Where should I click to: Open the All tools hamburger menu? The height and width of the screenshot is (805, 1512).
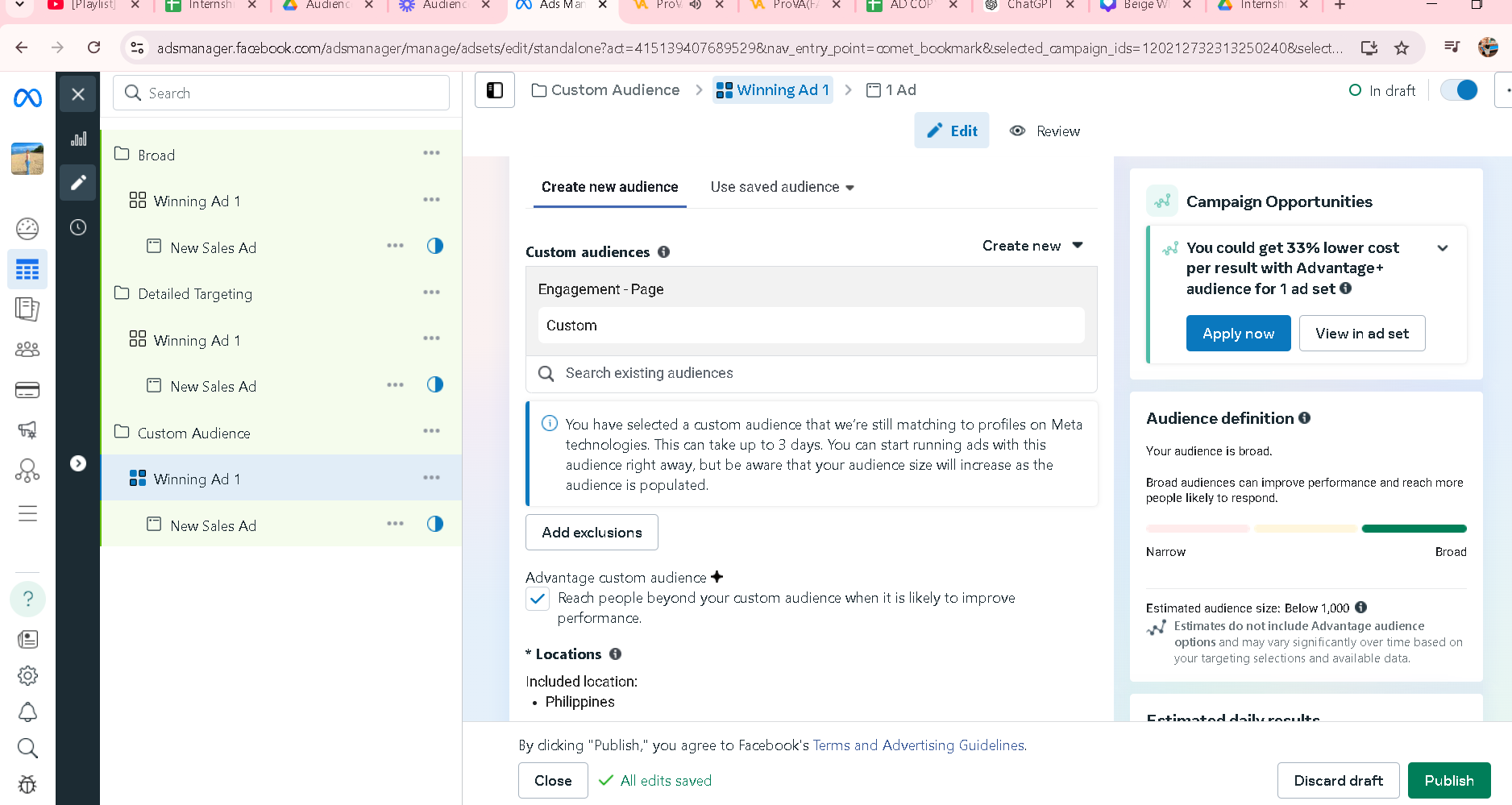tap(27, 513)
